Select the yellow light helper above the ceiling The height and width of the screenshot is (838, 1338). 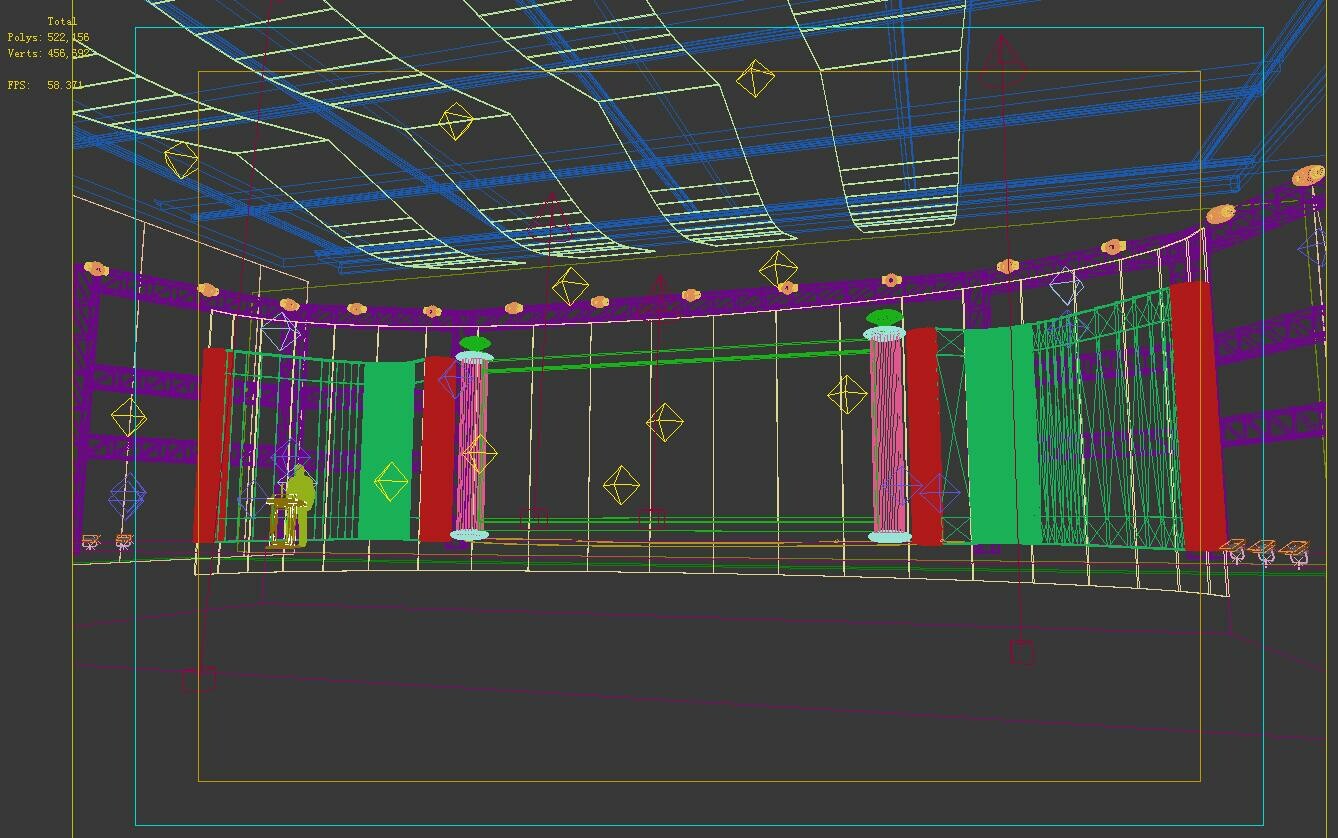[755, 76]
